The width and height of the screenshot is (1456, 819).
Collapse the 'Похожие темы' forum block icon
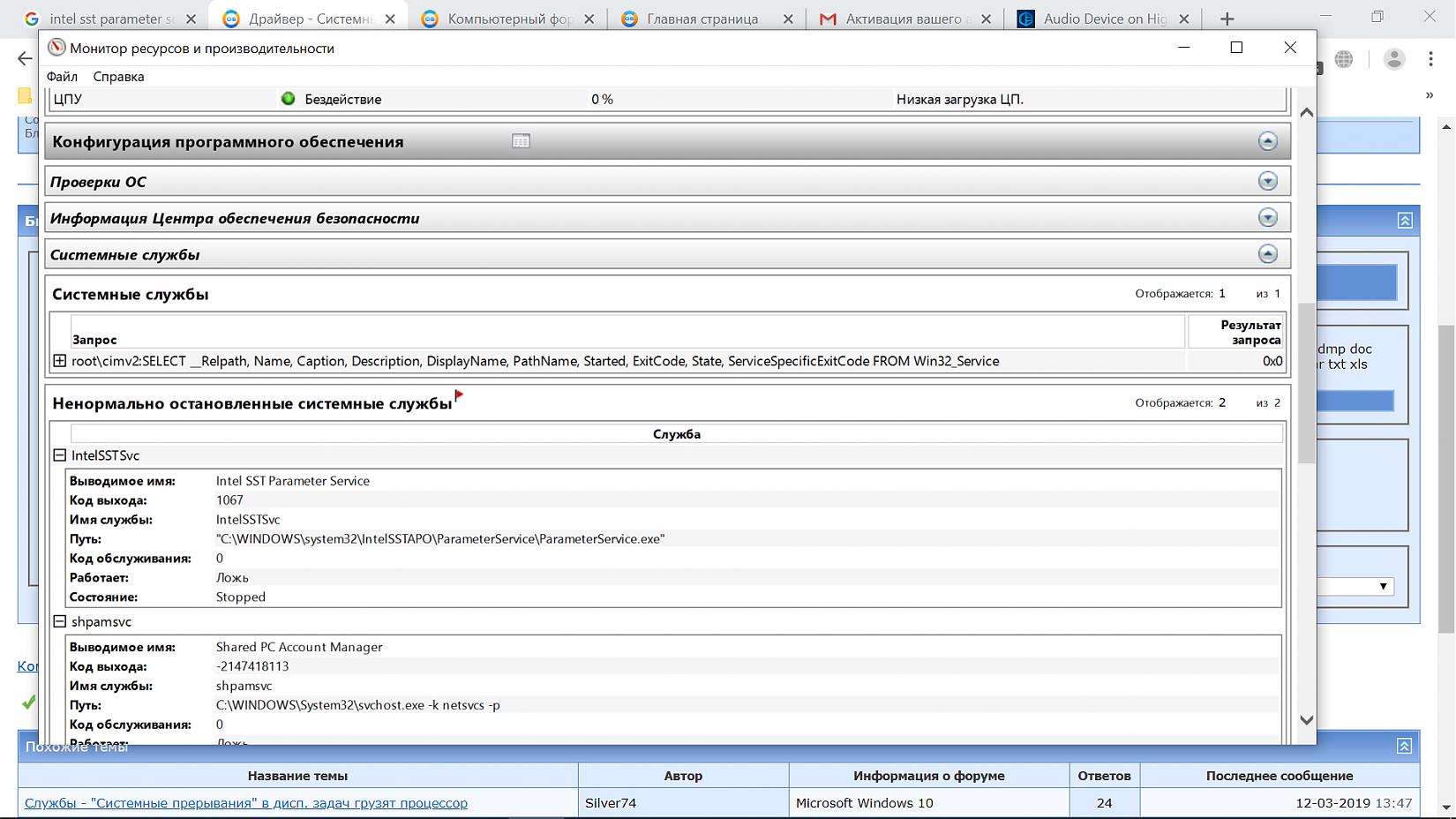coord(1404,747)
